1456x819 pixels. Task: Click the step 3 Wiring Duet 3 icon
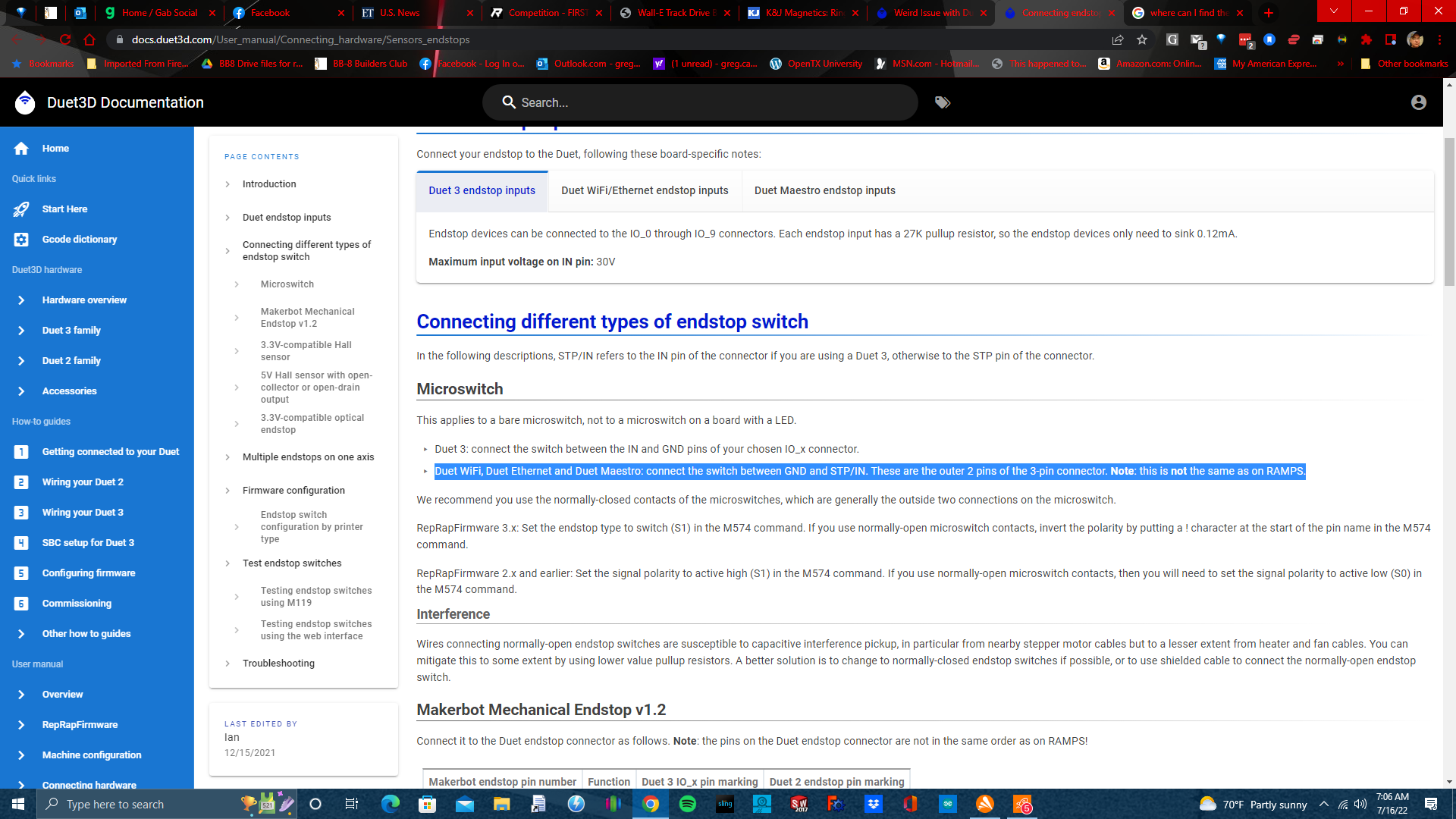coord(21,513)
